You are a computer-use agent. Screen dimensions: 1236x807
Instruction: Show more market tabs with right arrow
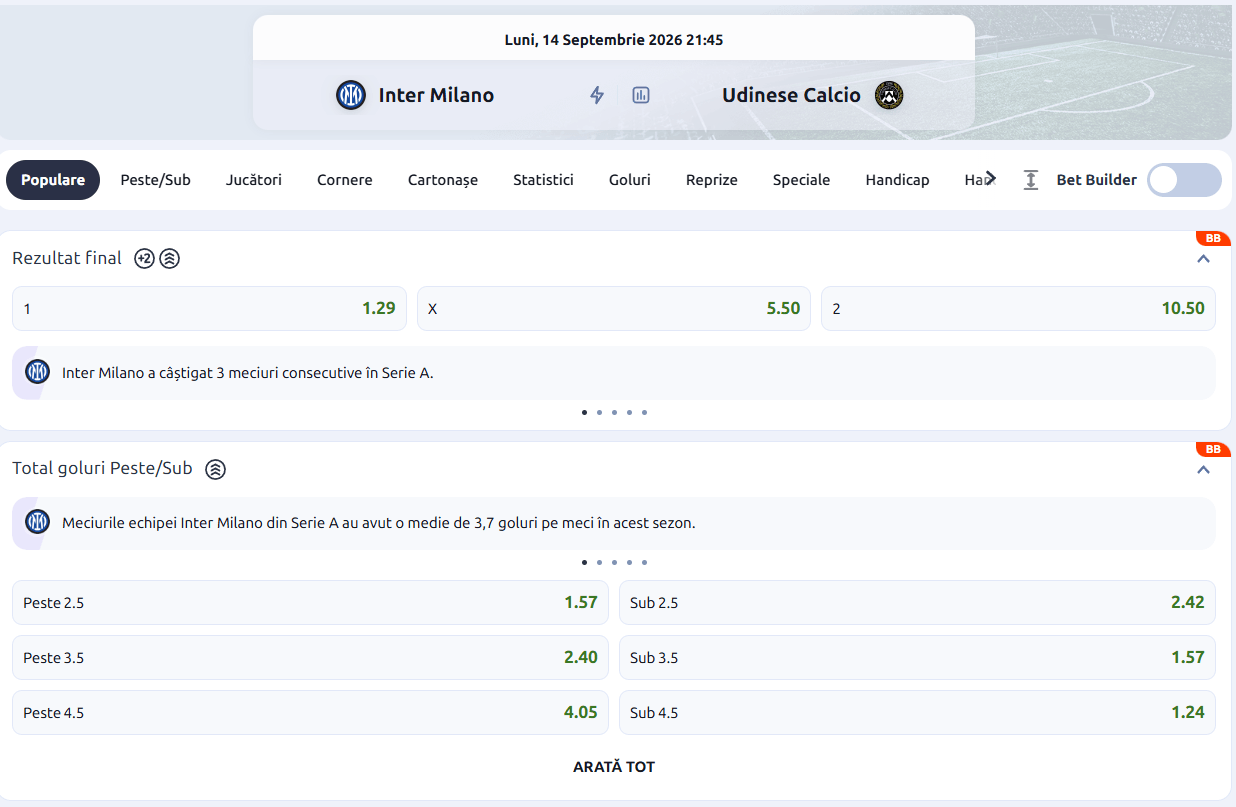point(991,178)
